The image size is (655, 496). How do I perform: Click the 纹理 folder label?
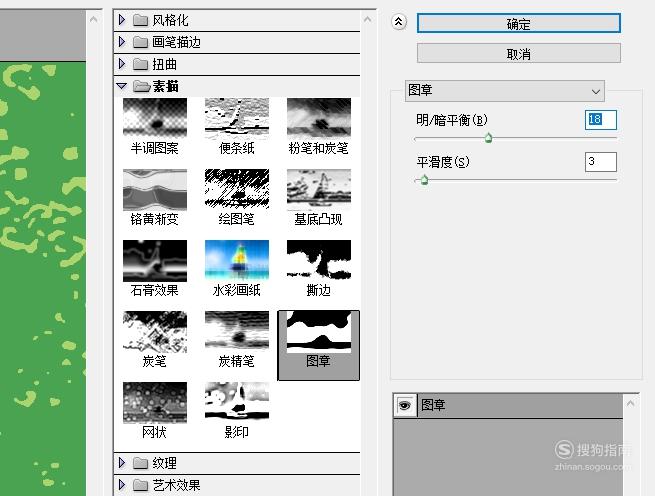coord(164,463)
